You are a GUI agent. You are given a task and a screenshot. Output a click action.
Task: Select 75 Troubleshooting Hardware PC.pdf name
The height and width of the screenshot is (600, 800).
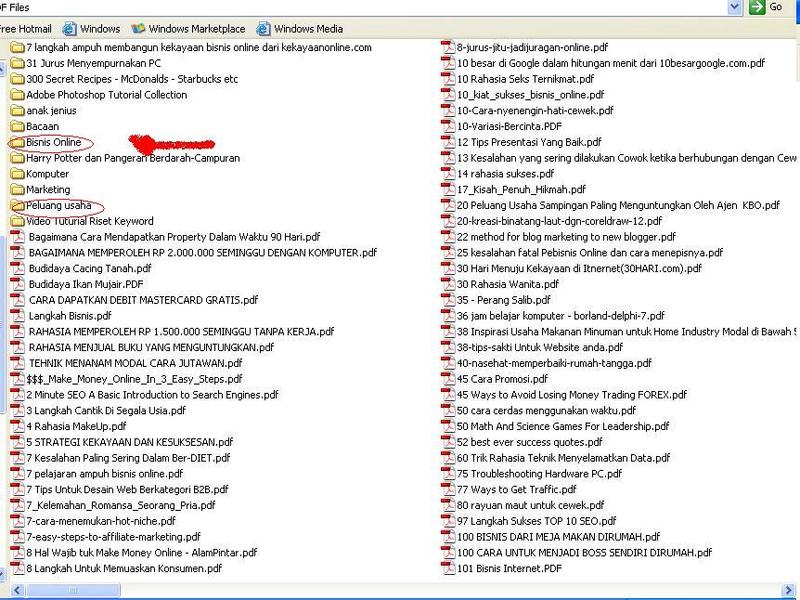540,474
